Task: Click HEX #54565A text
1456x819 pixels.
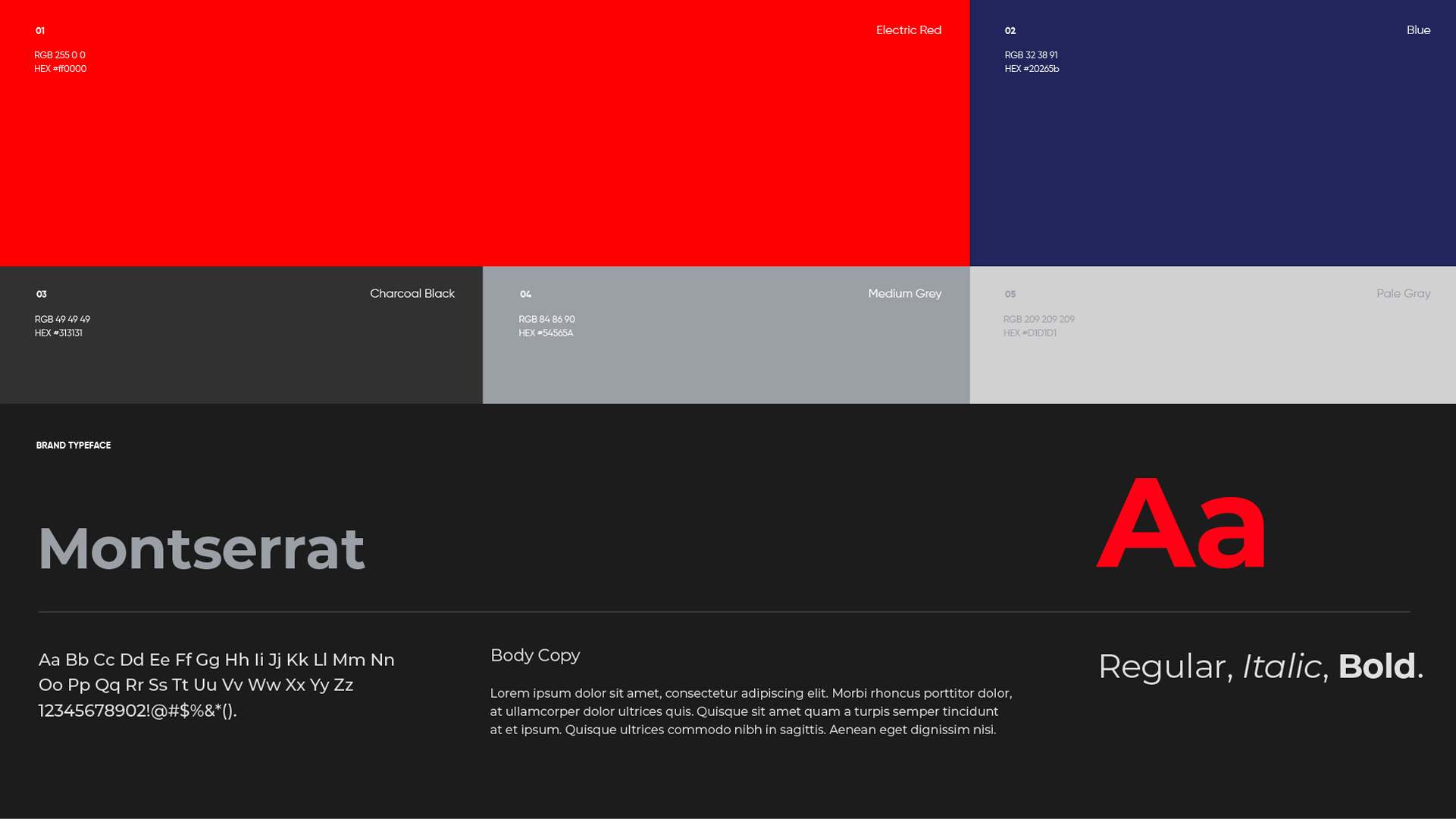Action: (546, 333)
